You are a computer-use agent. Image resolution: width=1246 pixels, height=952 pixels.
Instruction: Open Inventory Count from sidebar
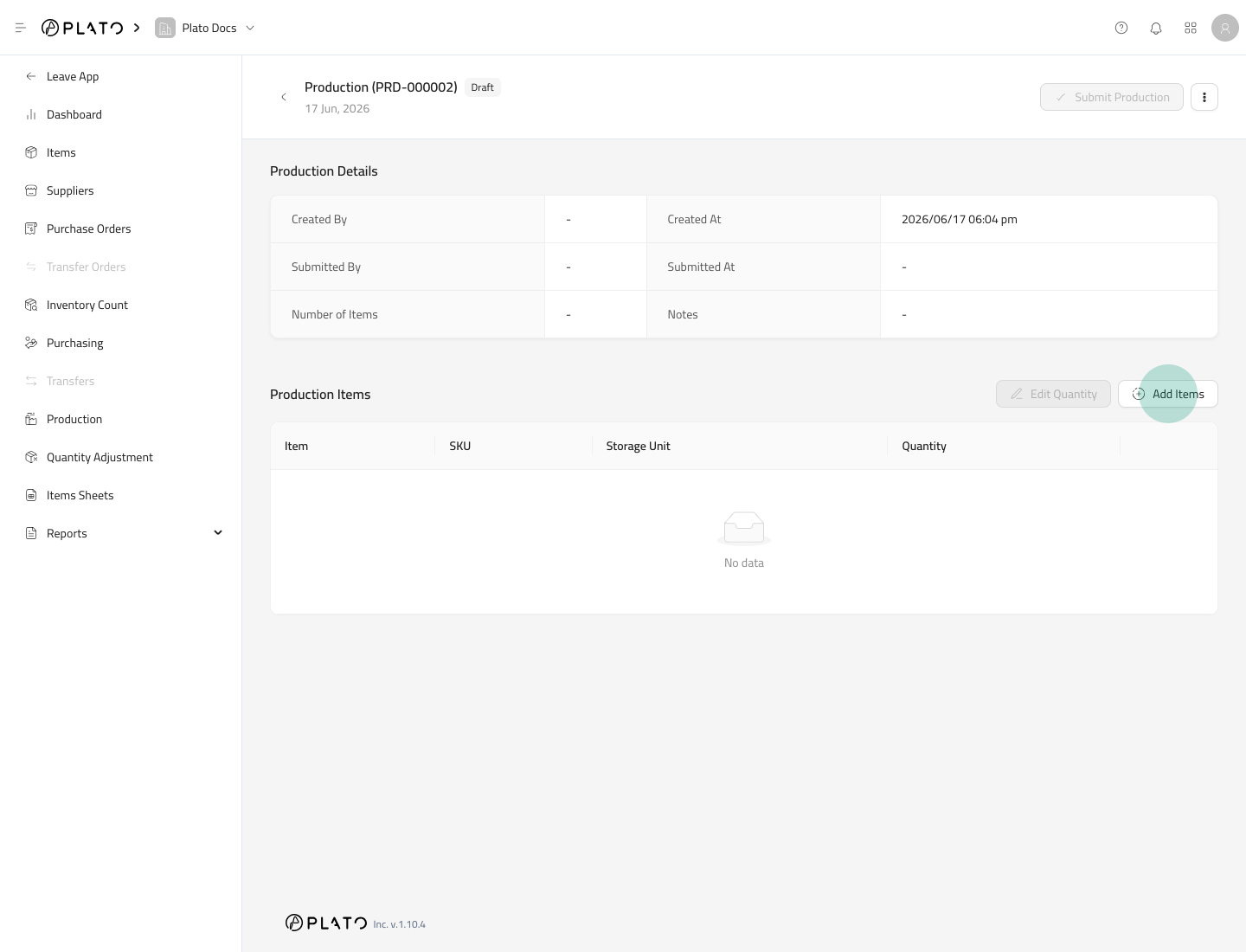87,305
